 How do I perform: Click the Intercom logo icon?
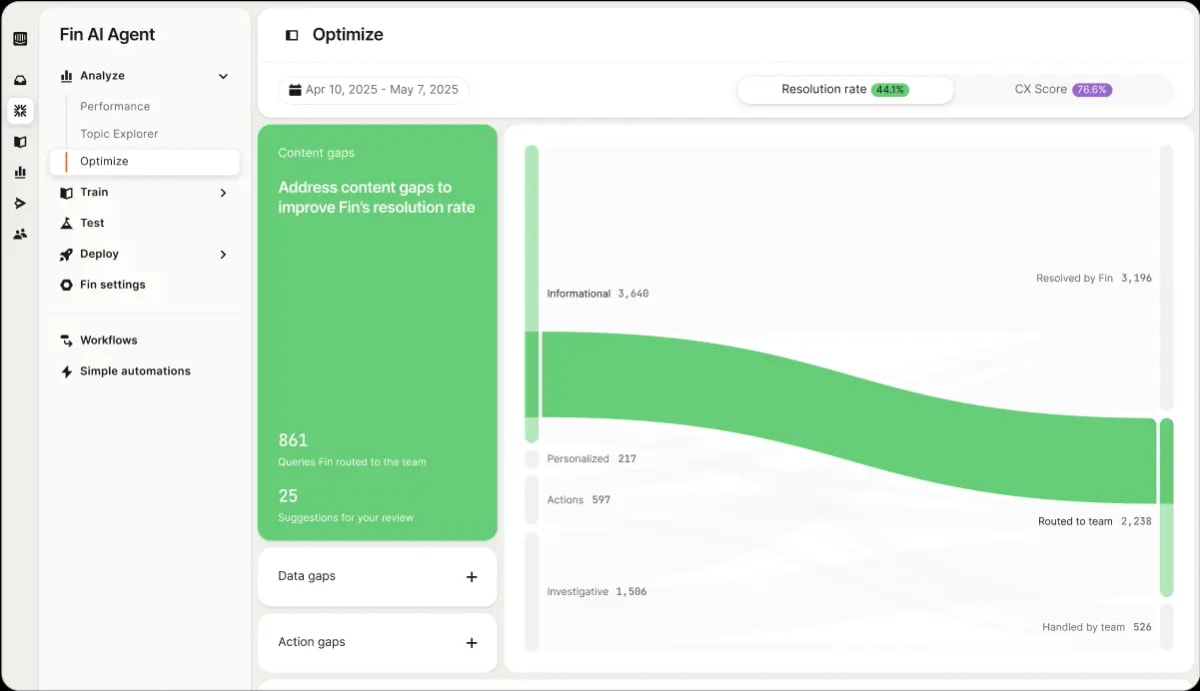click(x=20, y=39)
